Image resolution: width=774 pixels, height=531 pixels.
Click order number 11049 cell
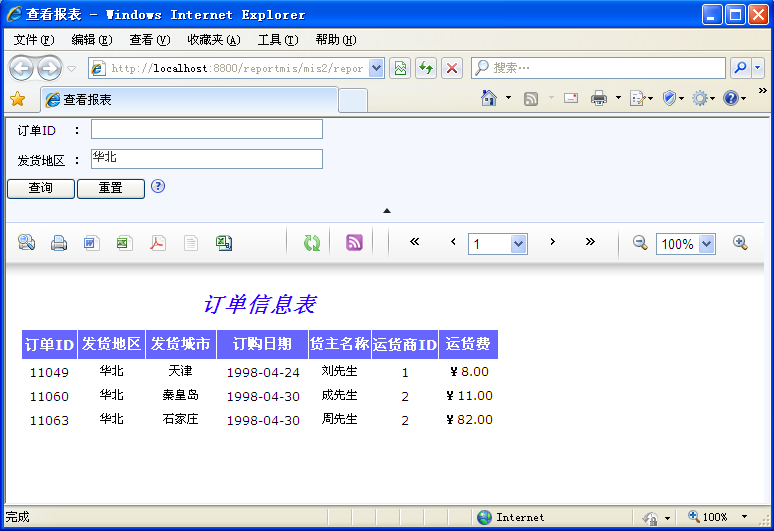(49, 372)
